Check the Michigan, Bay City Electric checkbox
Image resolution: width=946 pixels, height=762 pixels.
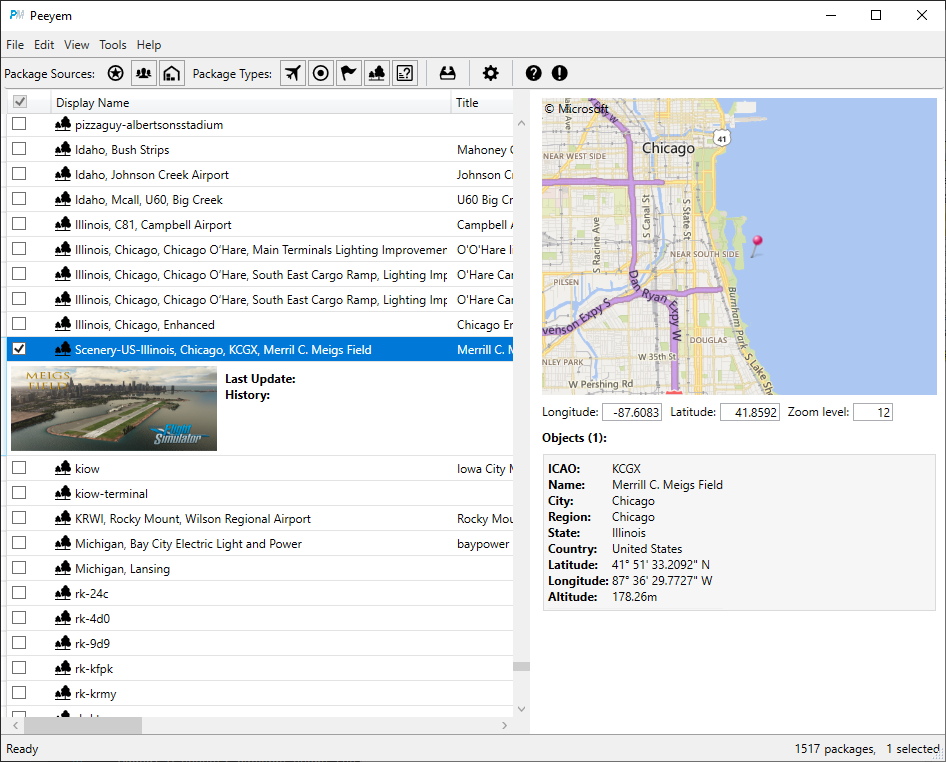19,543
